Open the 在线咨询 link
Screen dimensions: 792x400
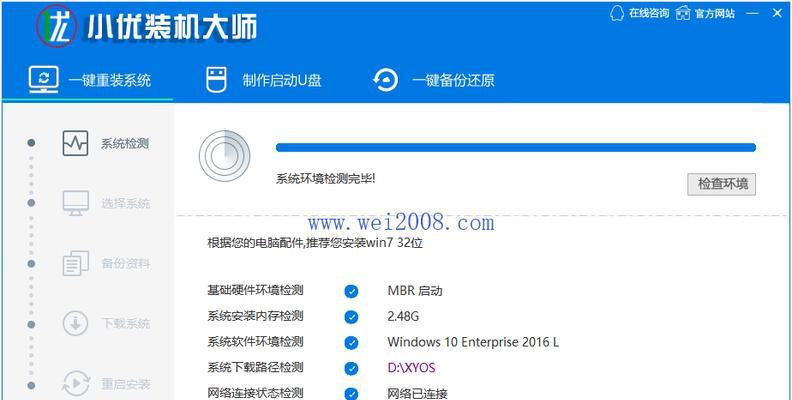point(649,13)
